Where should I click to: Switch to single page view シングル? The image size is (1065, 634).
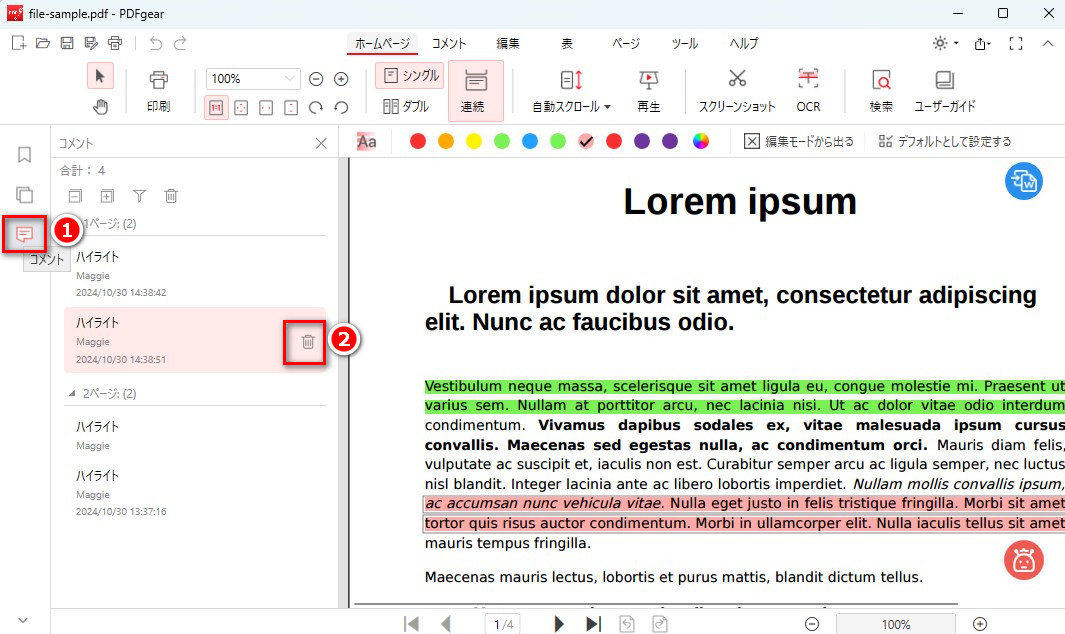click(x=410, y=76)
